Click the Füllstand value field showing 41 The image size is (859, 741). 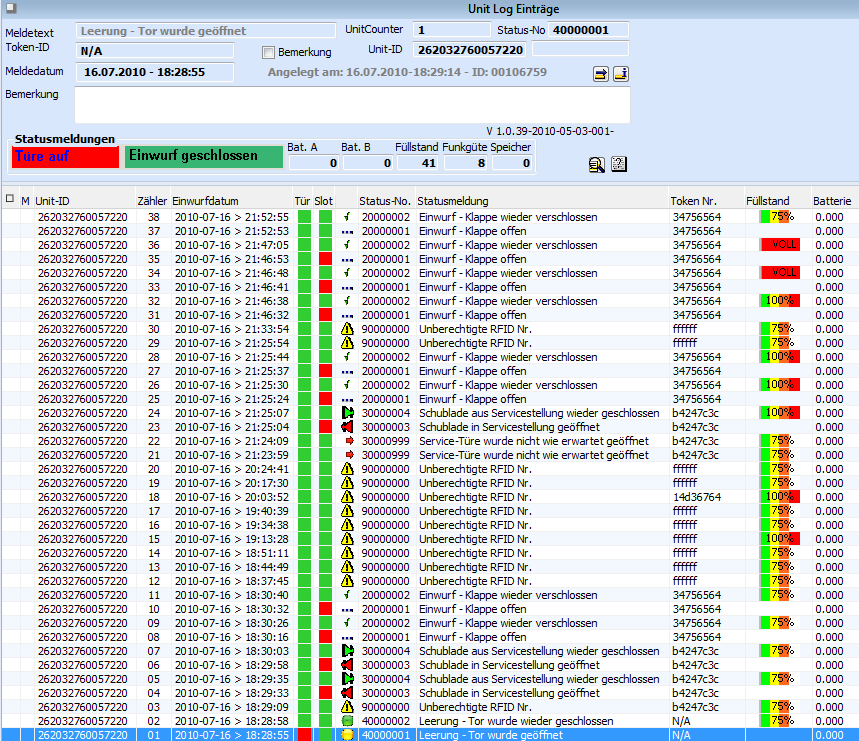[x=417, y=163]
